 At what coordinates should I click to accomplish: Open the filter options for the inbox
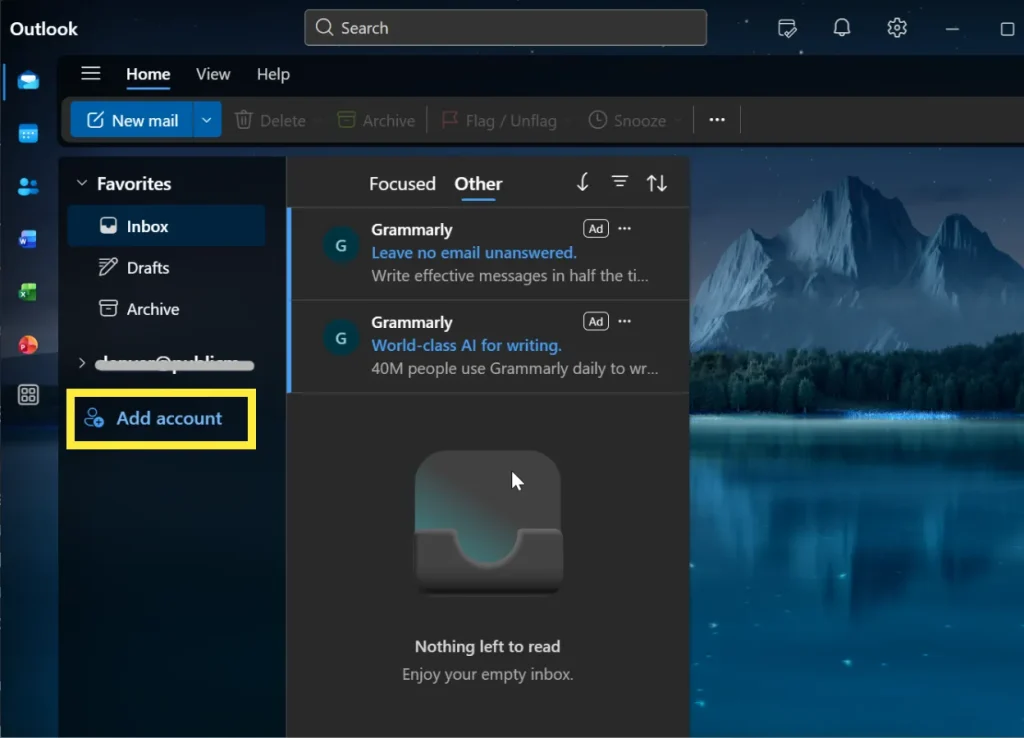tap(620, 182)
